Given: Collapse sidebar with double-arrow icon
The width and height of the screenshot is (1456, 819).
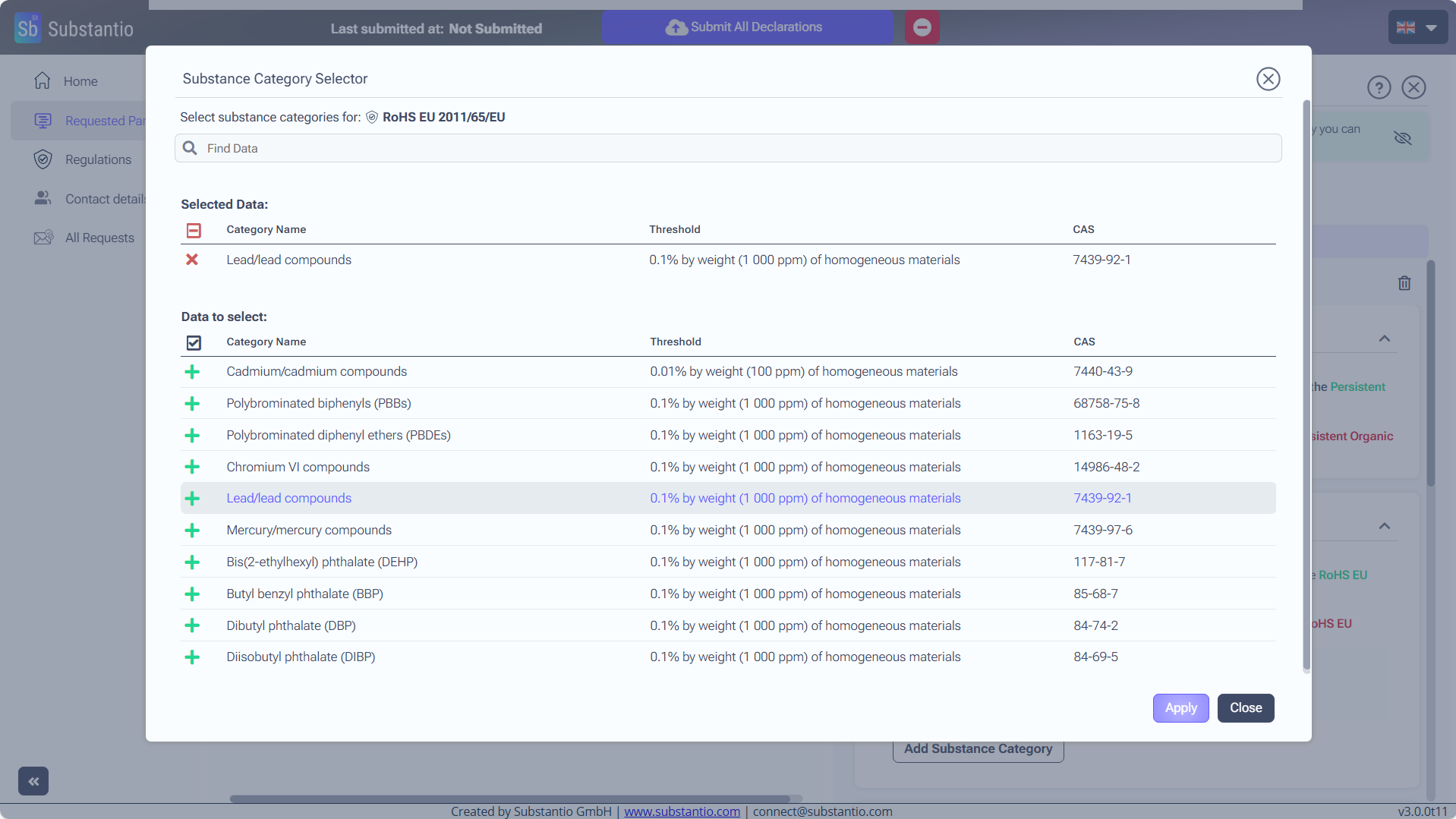Looking at the screenshot, I should tap(33, 780).
